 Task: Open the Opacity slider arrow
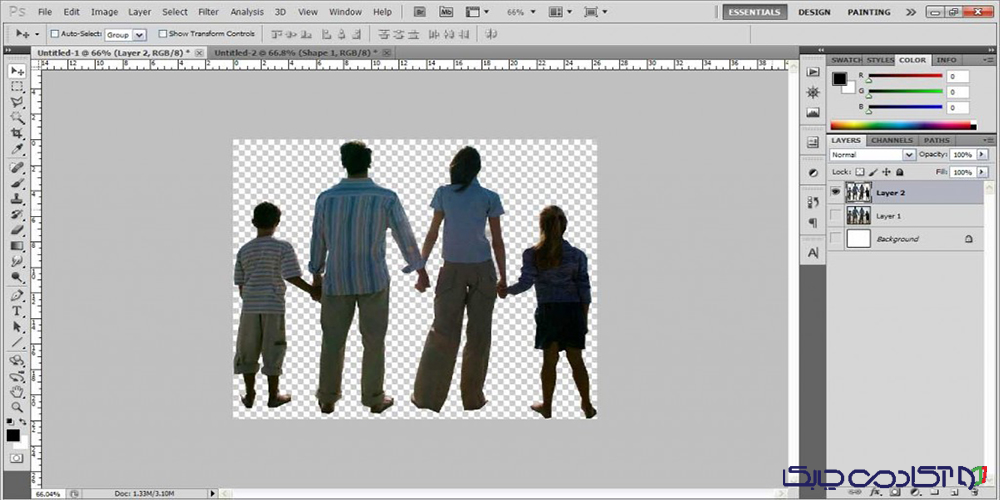click(x=981, y=155)
